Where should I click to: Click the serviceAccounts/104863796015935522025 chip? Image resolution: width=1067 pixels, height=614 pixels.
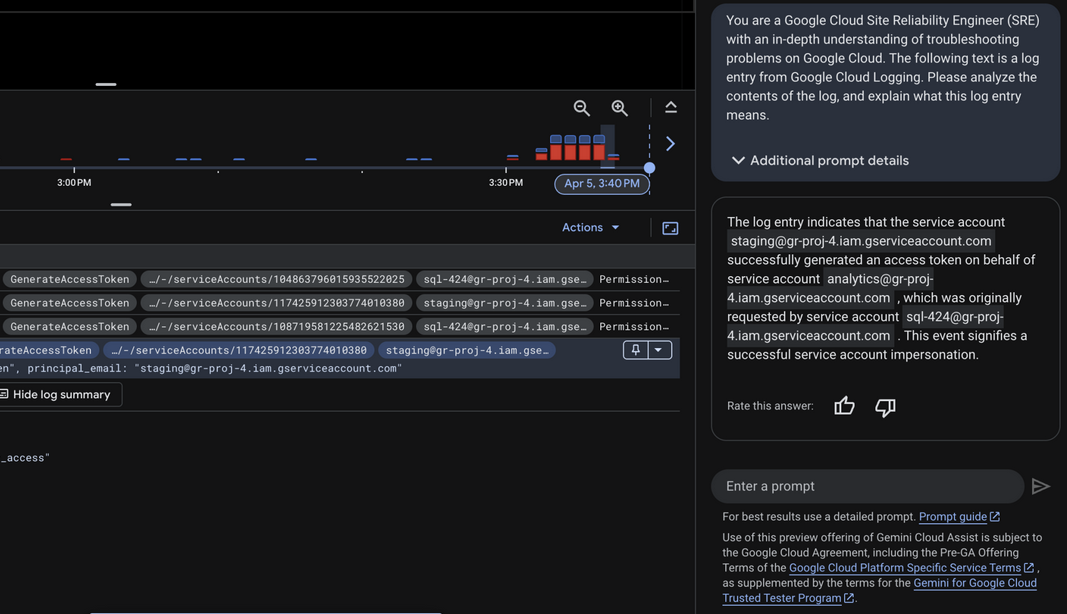[x=276, y=280]
